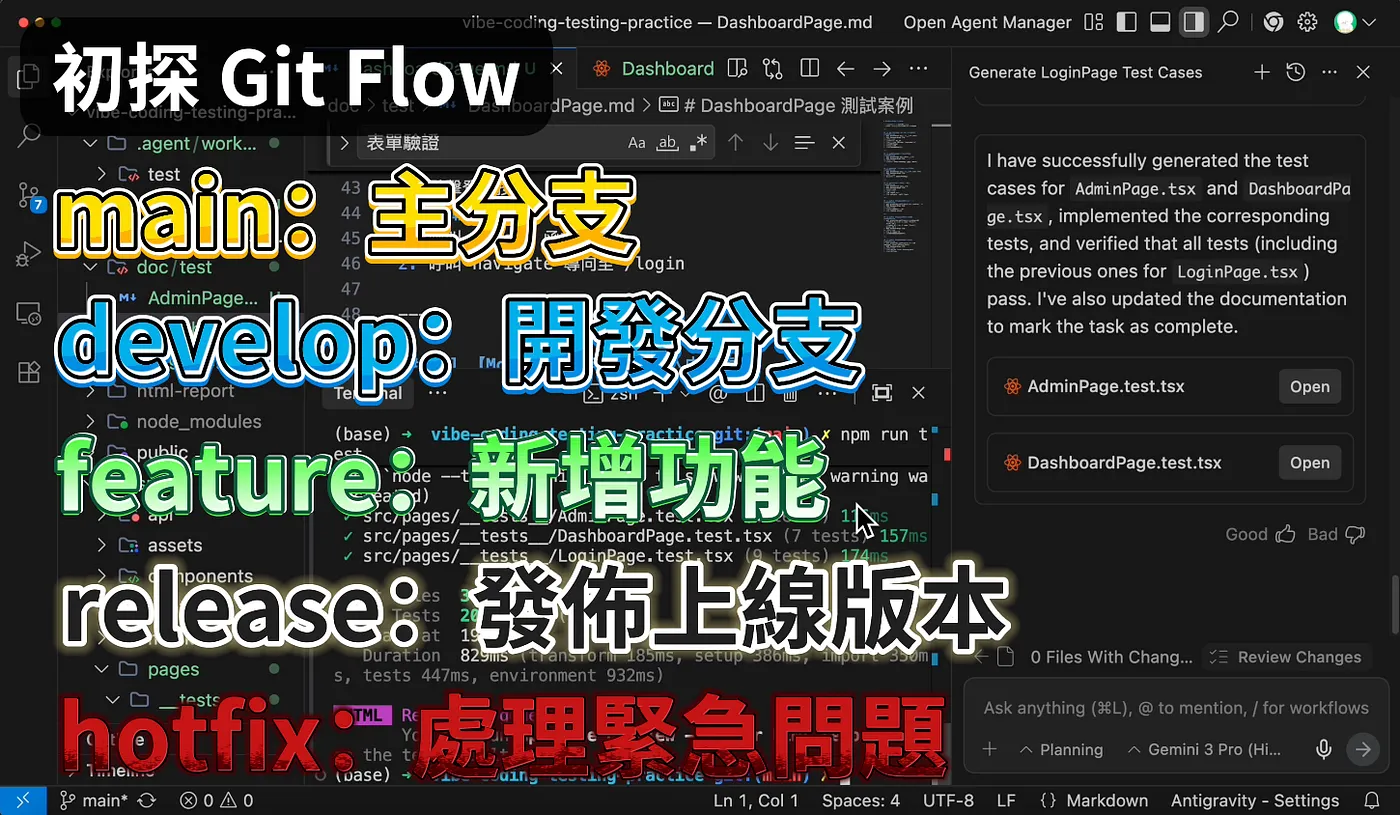Click the main* branch in status bar
The width and height of the screenshot is (1400, 815).
[93, 800]
